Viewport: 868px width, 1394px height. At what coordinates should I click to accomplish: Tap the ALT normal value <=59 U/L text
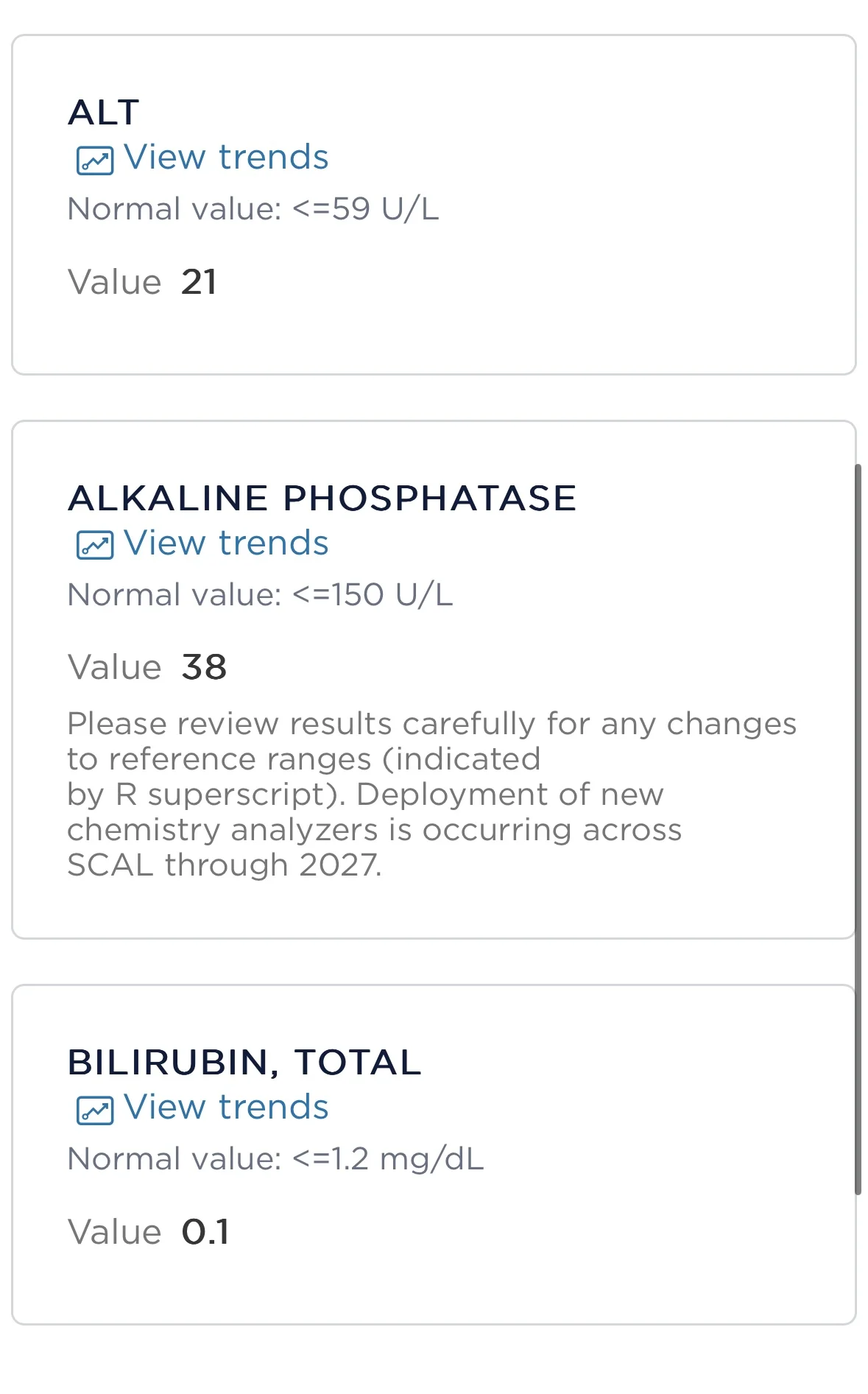point(253,209)
